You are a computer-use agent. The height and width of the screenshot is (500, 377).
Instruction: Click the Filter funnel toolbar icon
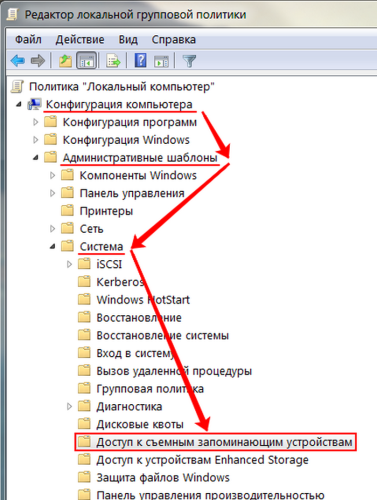click(189, 61)
